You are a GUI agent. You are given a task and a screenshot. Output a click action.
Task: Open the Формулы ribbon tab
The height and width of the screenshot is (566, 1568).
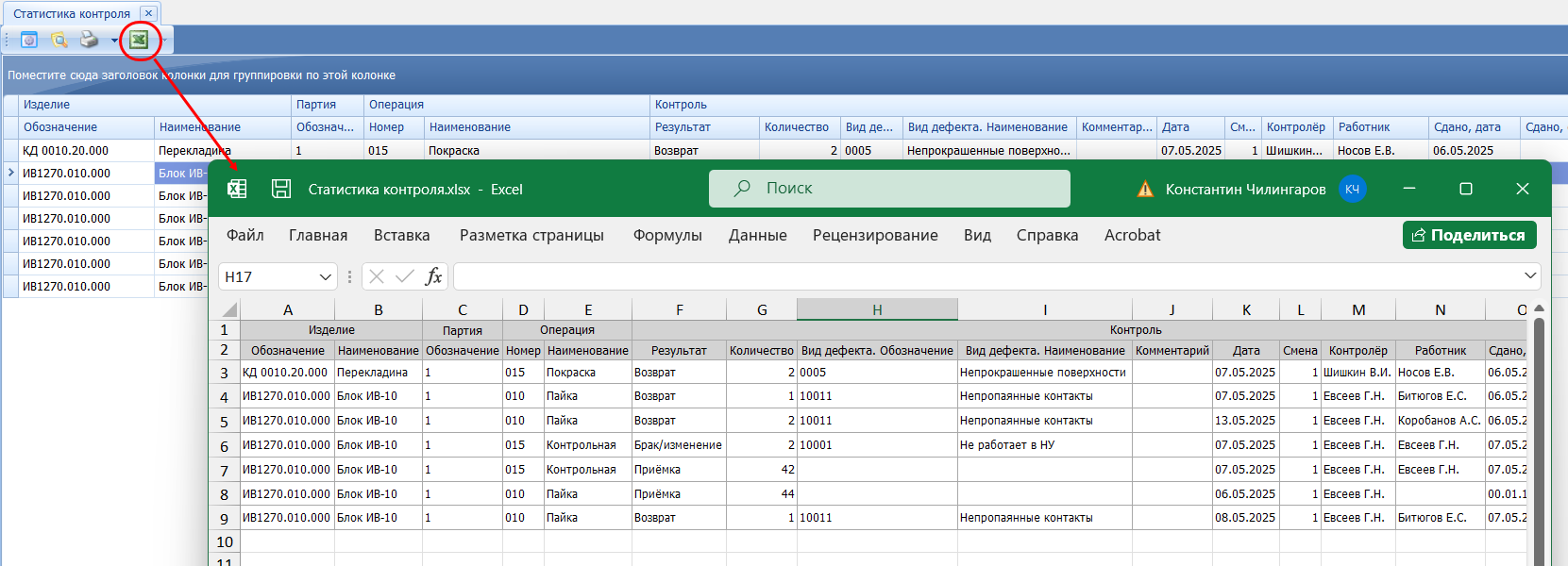tap(667, 236)
